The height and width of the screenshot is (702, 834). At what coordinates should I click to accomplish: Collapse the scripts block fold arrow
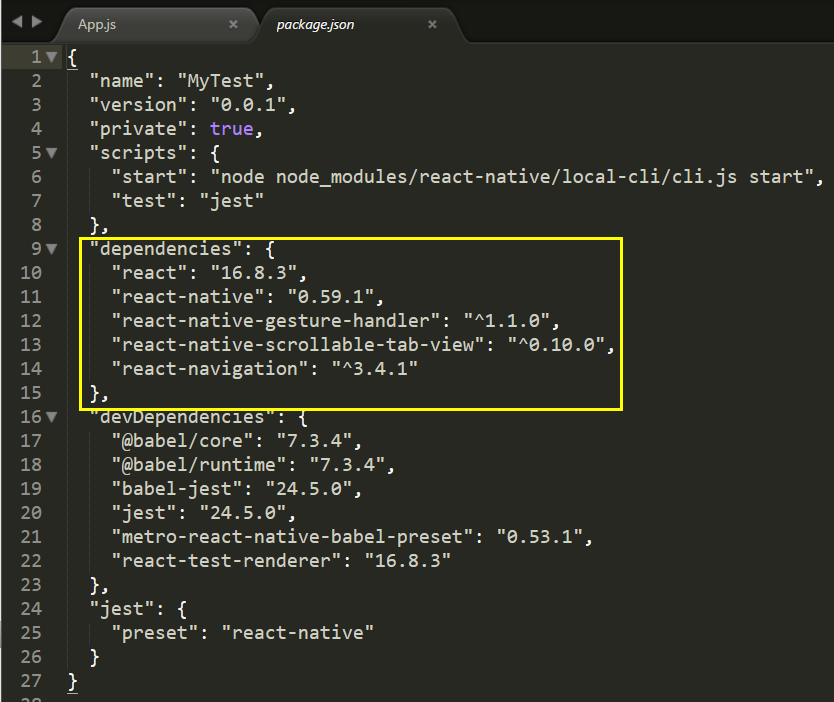52,153
